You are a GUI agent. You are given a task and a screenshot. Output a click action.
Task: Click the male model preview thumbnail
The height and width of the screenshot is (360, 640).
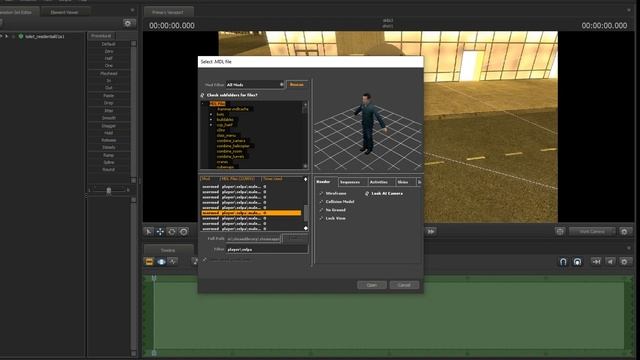(369, 124)
